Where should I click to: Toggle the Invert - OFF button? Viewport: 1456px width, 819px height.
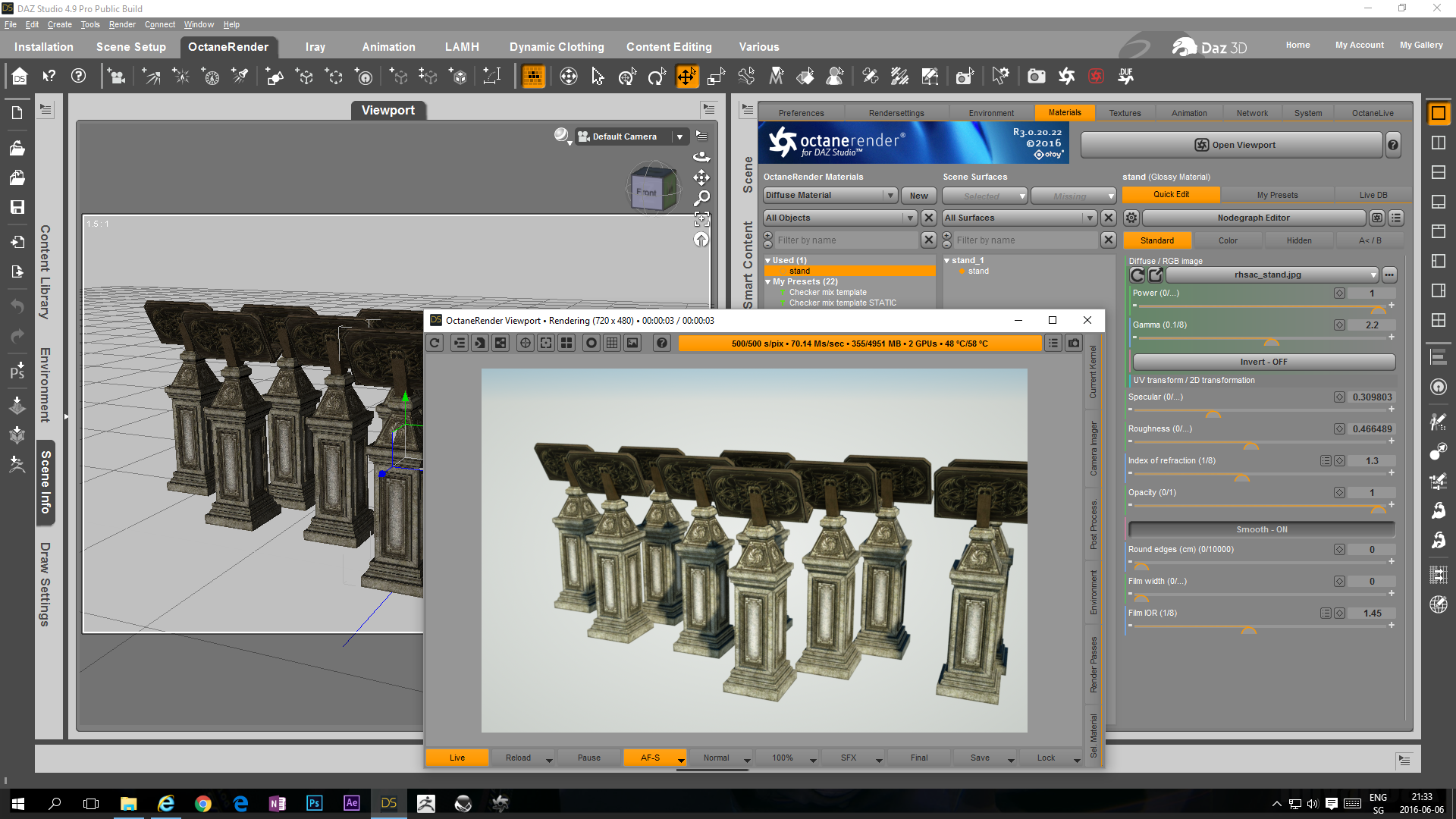pyautogui.click(x=1263, y=362)
